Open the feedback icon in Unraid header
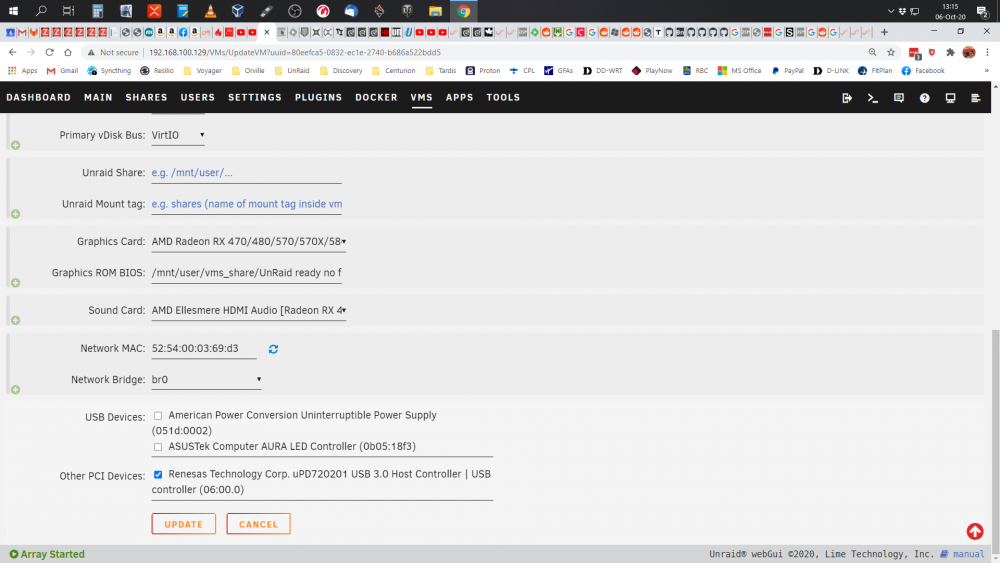The height and width of the screenshot is (563, 1000). pyautogui.click(x=899, y=98)
